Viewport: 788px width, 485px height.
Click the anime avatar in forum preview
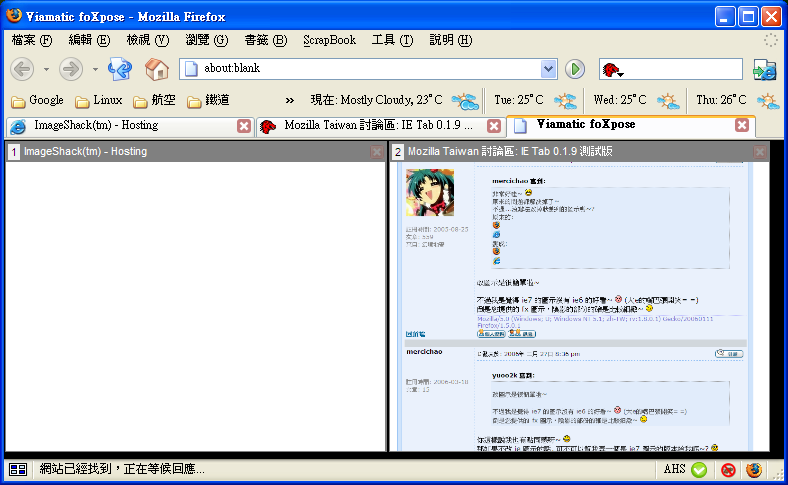tap(430, 192)
